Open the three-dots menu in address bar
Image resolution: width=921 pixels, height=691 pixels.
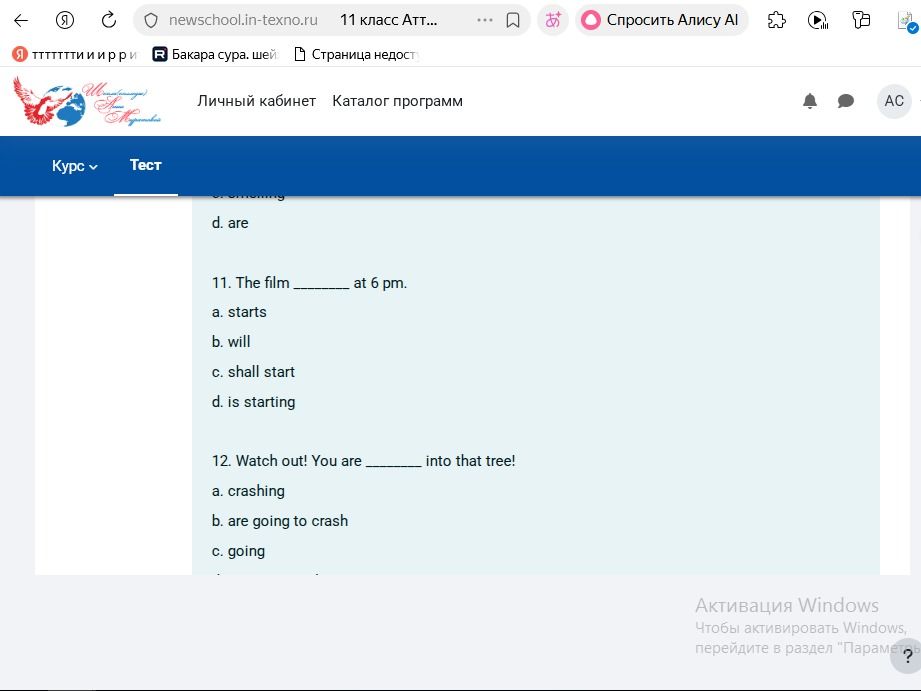485,21
